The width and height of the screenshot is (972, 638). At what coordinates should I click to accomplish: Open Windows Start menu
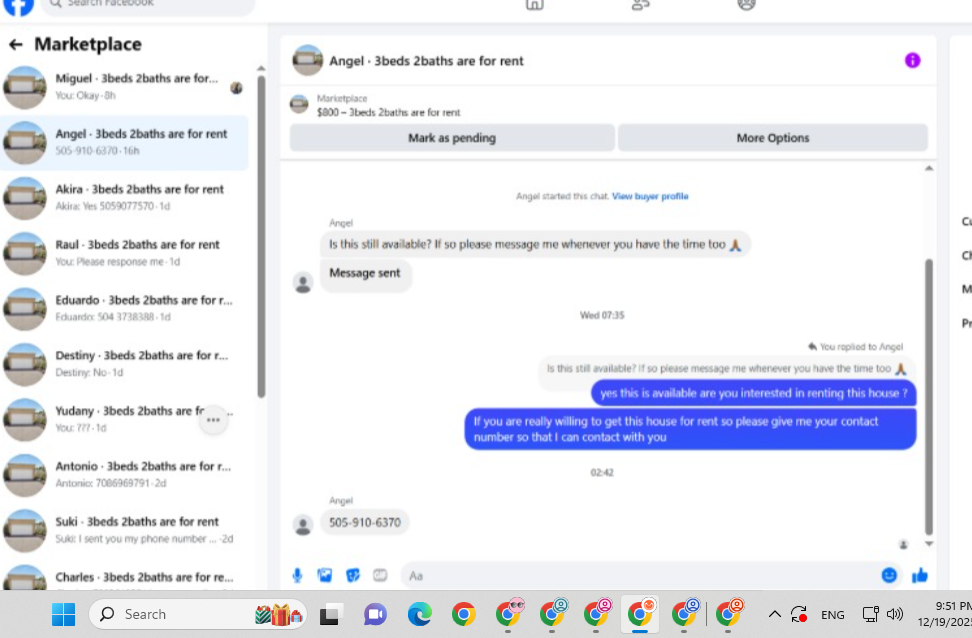click(x=63, y=614)
